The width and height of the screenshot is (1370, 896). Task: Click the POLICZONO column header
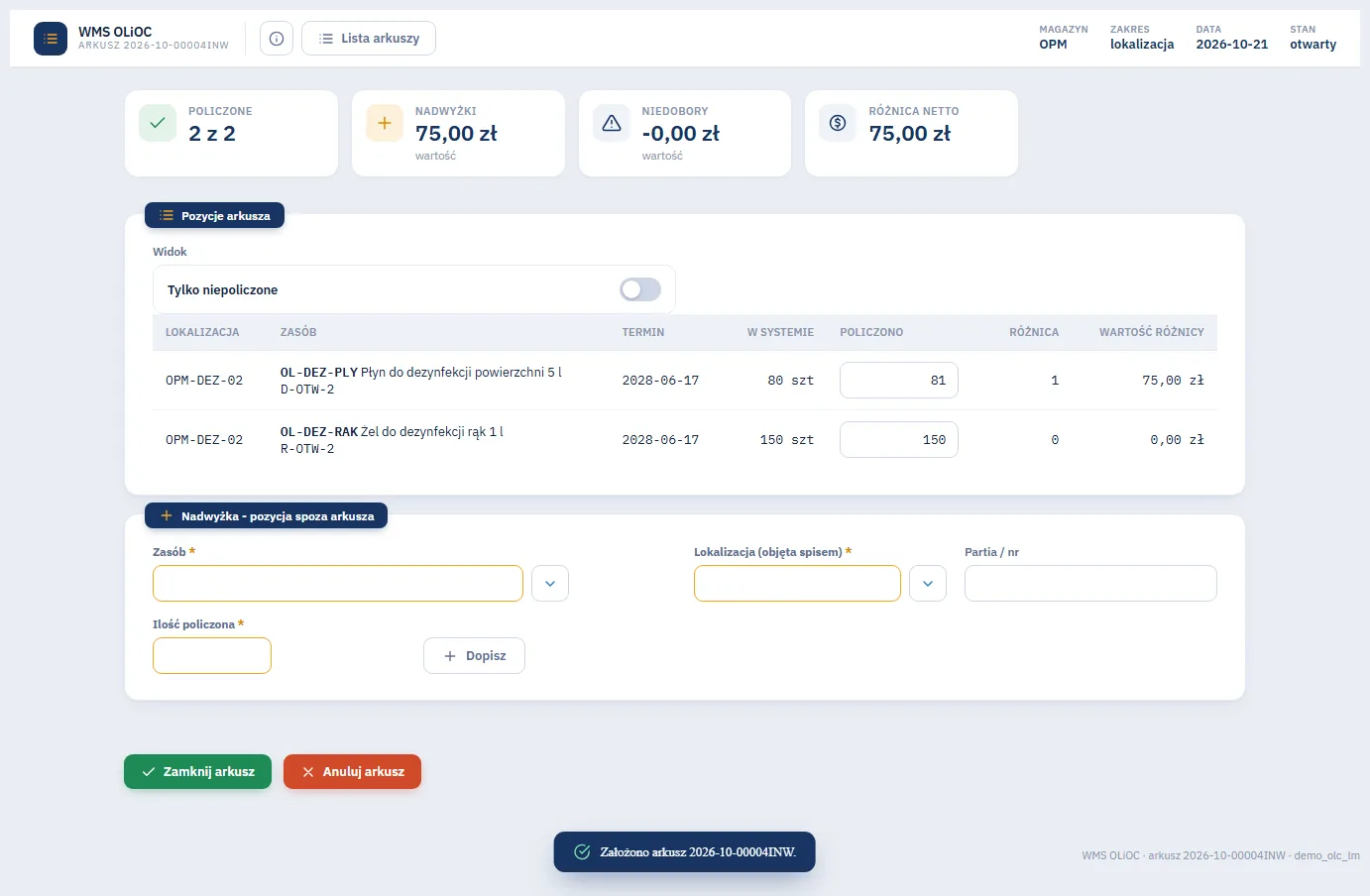click(871, 333)
